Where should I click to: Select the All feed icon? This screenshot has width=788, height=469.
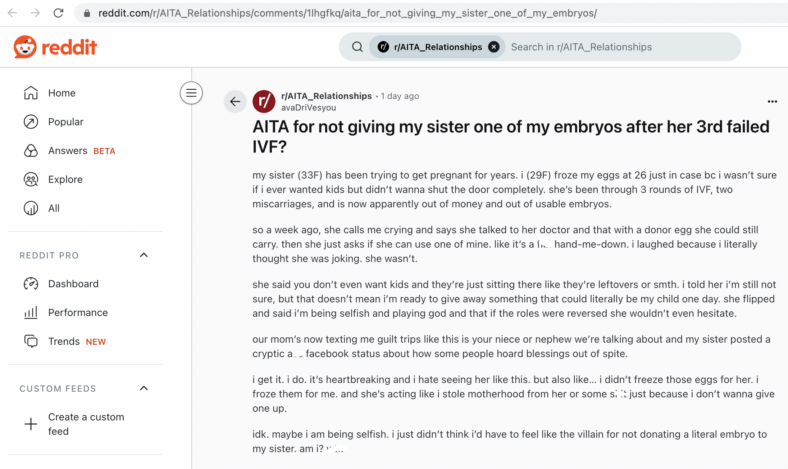31,208
